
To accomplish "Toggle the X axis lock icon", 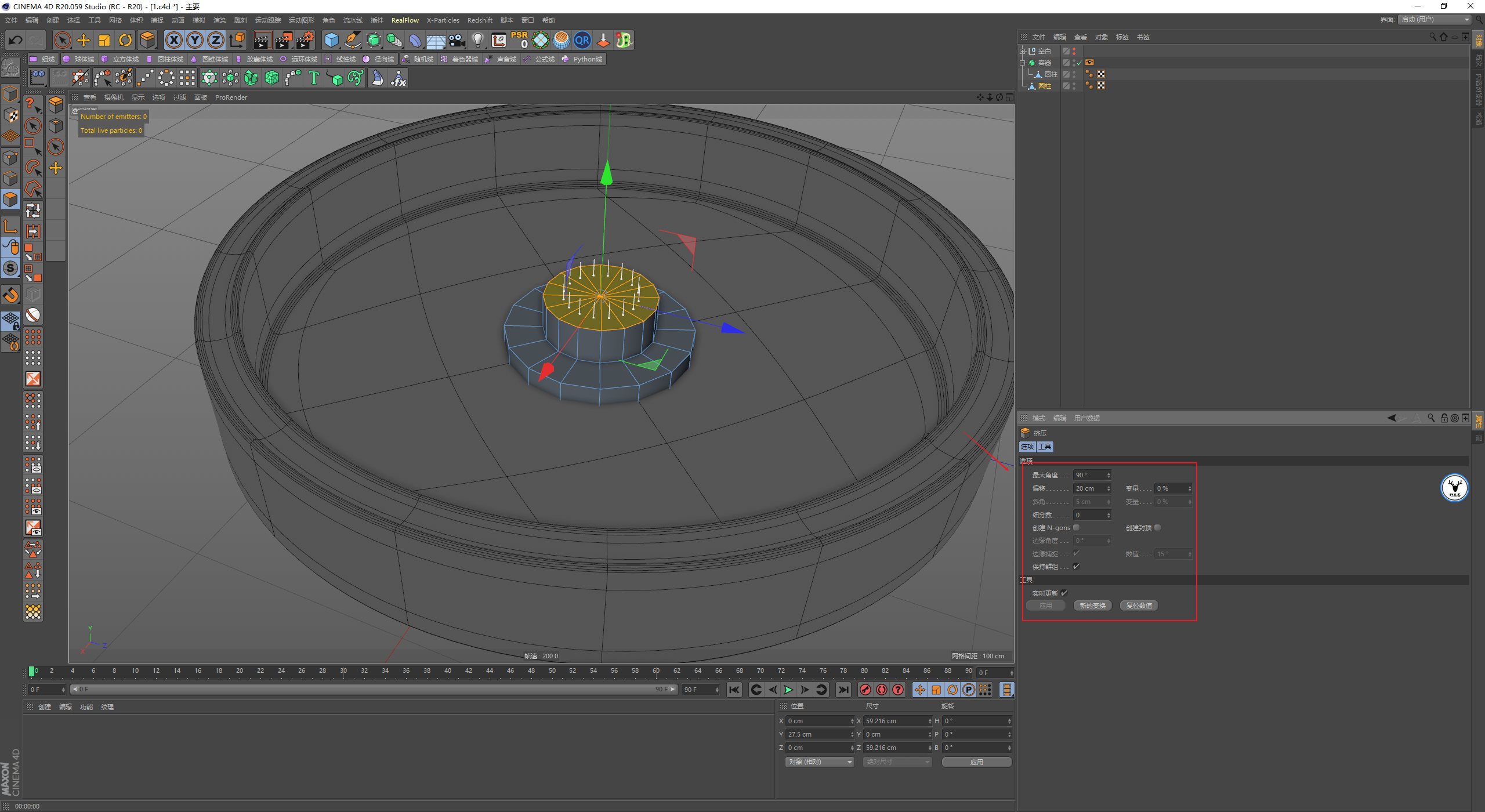I will coord(173,40).
